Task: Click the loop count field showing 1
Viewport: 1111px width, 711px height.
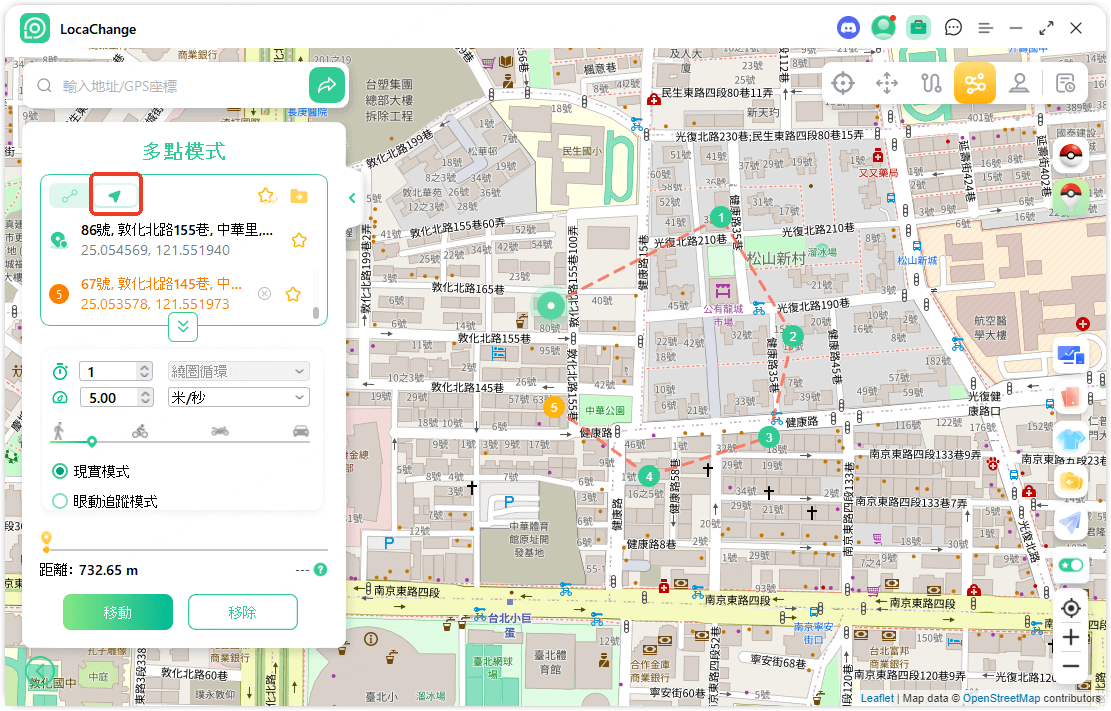Action: (109, 371)
